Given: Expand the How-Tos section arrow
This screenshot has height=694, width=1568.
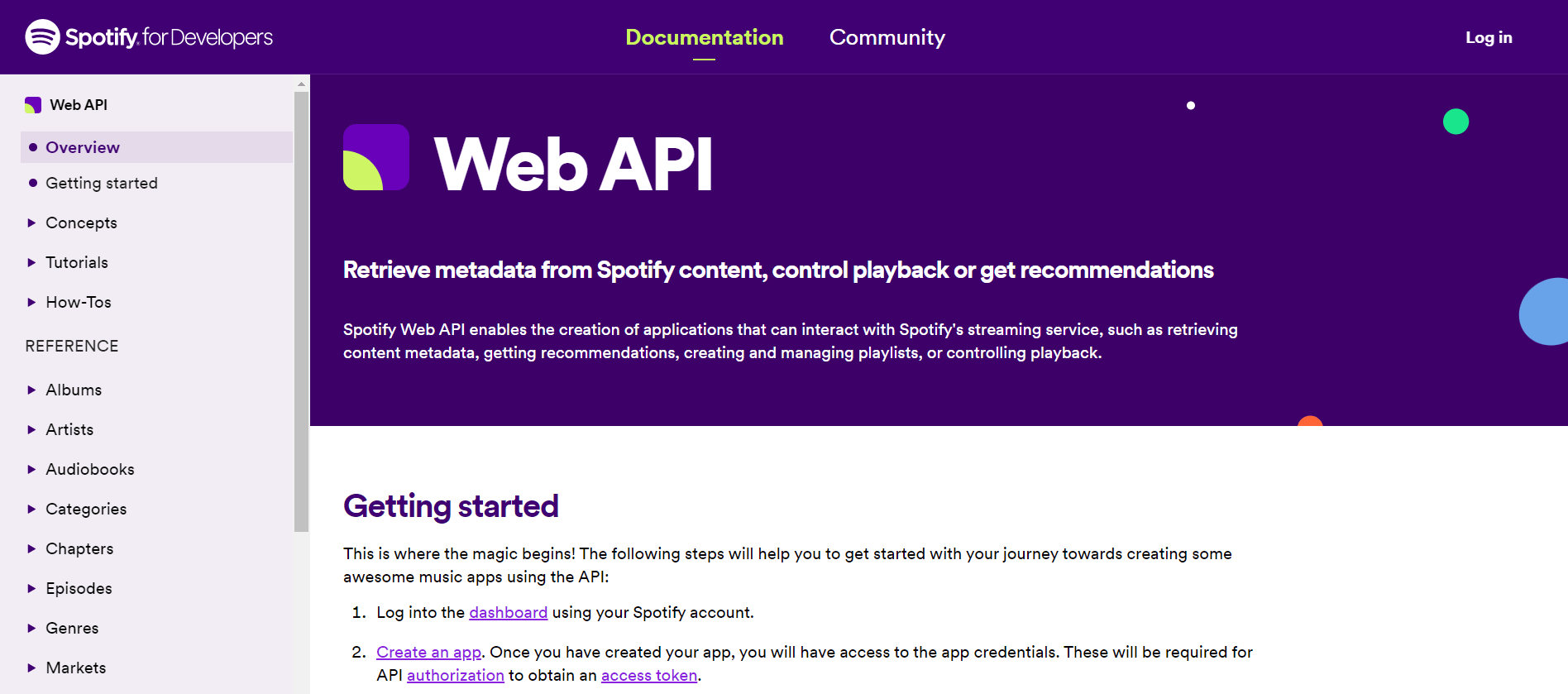Looking at the screenshot, I should point(31,302).
